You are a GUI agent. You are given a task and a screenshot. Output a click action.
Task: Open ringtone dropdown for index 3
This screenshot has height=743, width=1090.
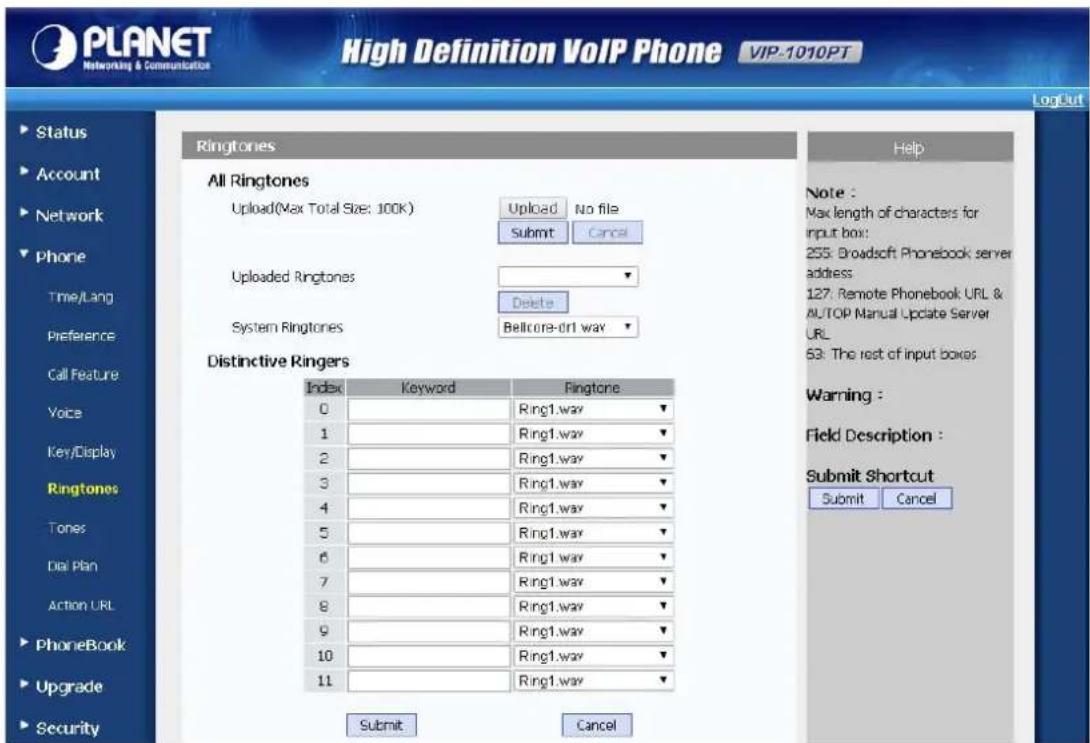click(x=593, y=483)
